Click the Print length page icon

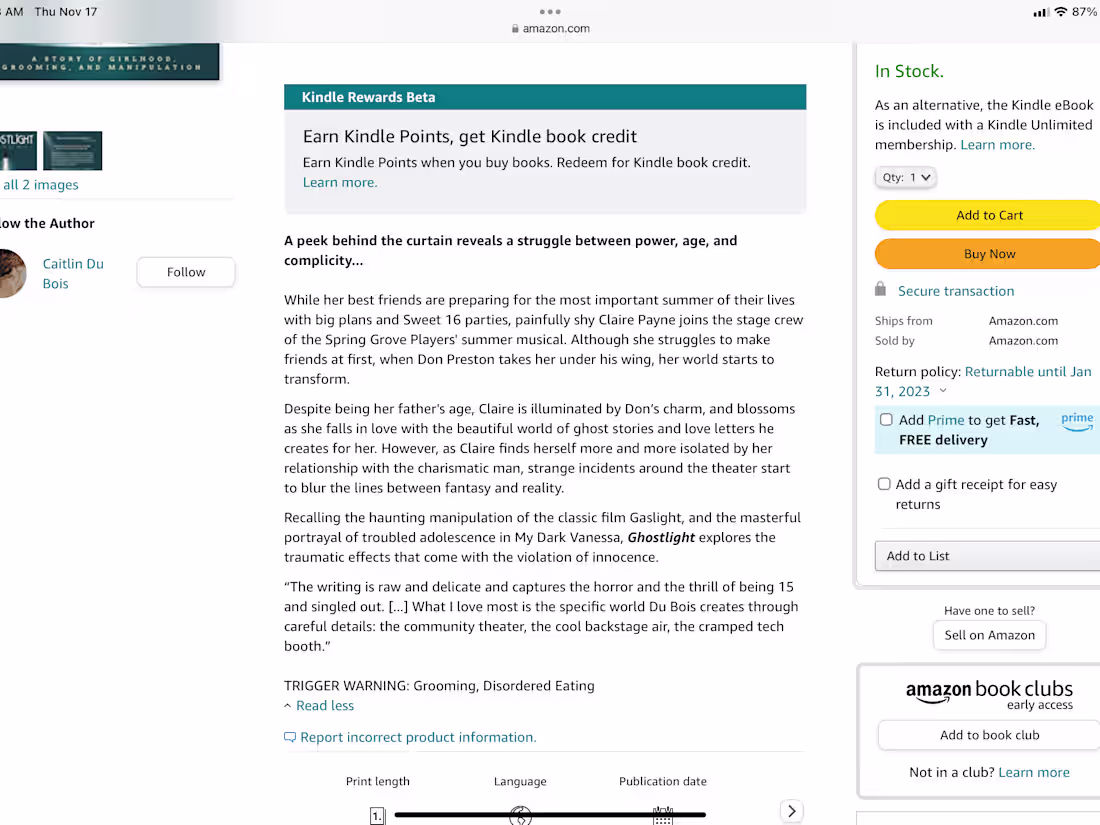pyautogui.click(x=377, y=815)
